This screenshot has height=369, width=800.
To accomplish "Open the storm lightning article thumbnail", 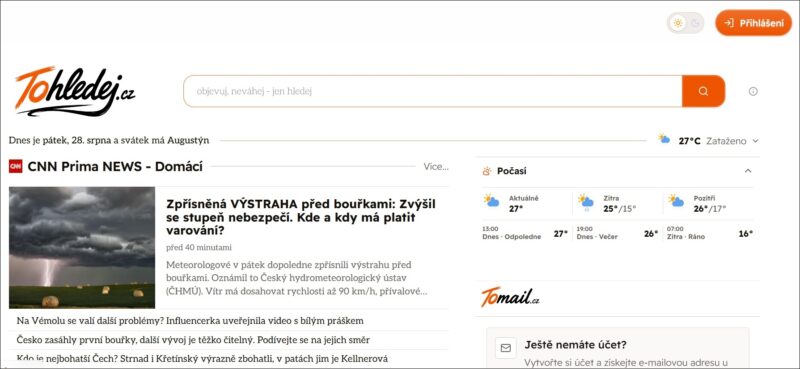I will point(82,248).
